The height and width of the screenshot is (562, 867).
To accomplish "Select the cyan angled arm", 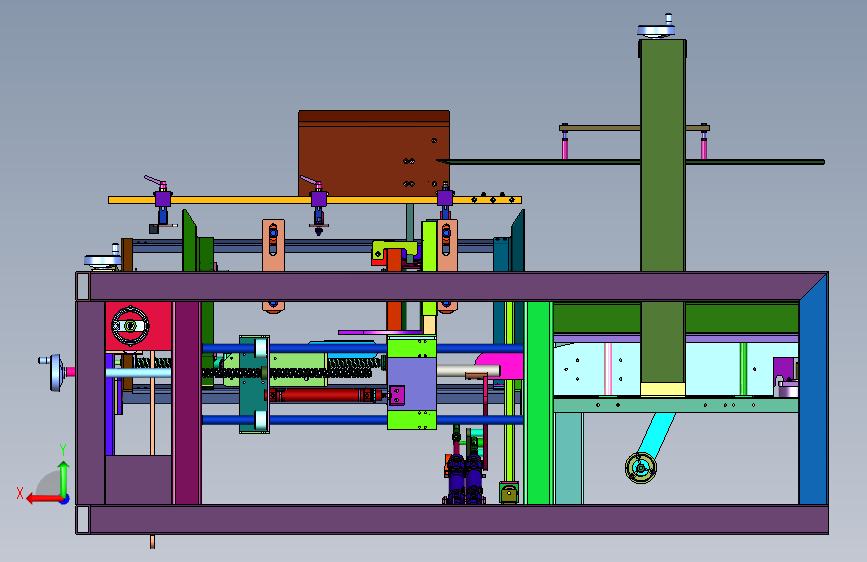I will [x=657, y=435].
